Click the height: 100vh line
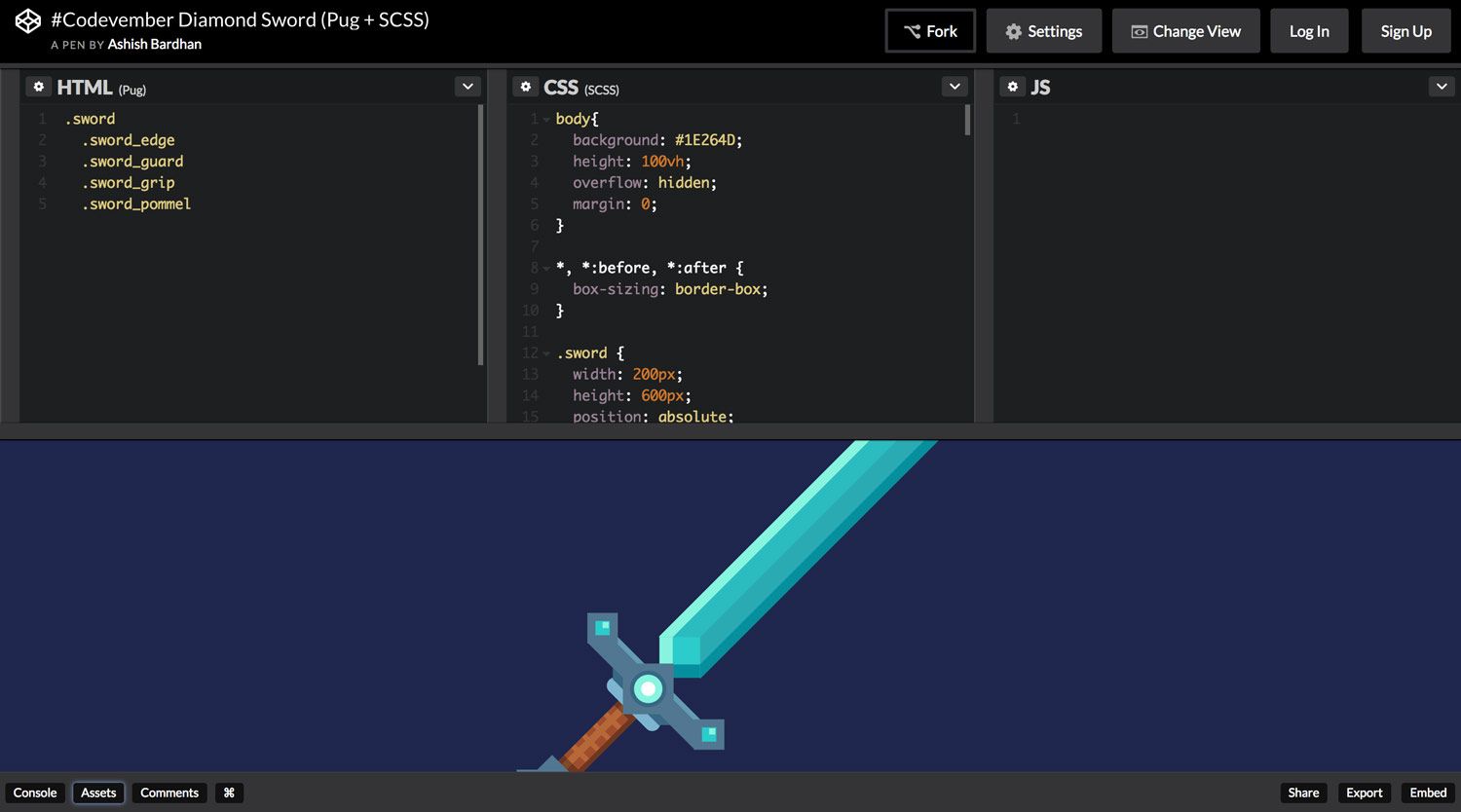This screenshot has width=1461, height=812. click(x=632, y=162)
